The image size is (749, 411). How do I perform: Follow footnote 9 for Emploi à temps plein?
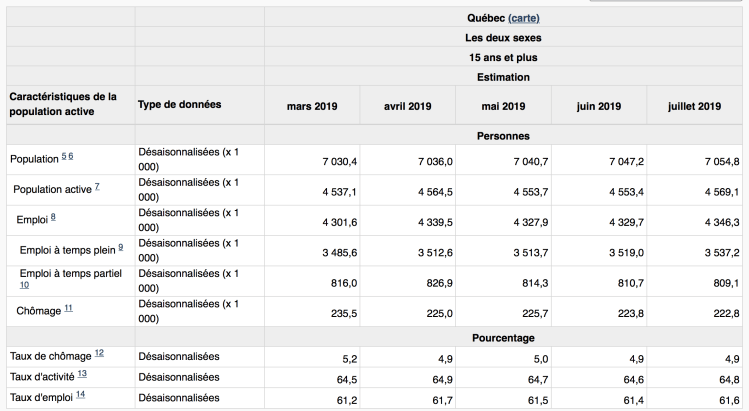coord(120,247)
